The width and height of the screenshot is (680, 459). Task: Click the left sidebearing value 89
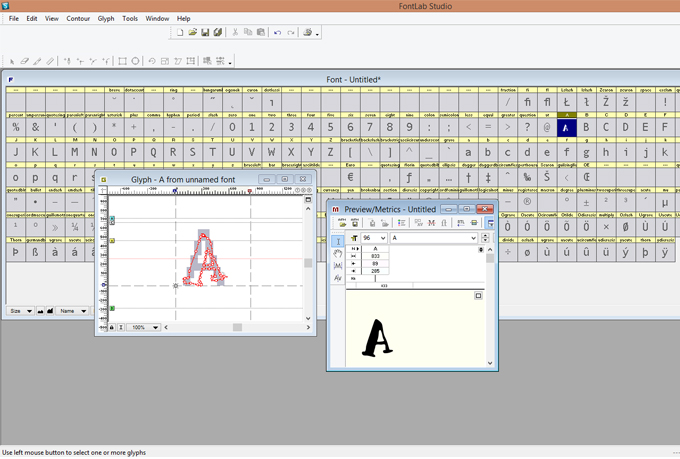375,263
